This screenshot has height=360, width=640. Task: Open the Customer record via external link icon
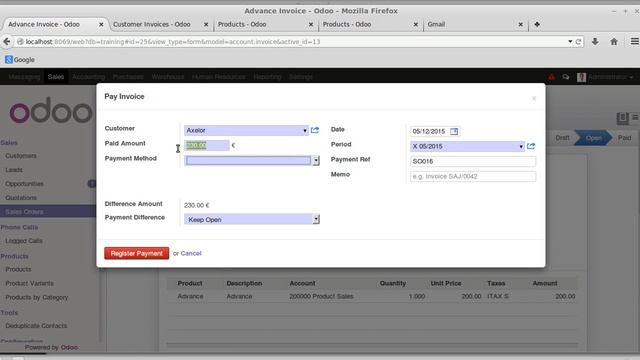click(x=315, y=130)
